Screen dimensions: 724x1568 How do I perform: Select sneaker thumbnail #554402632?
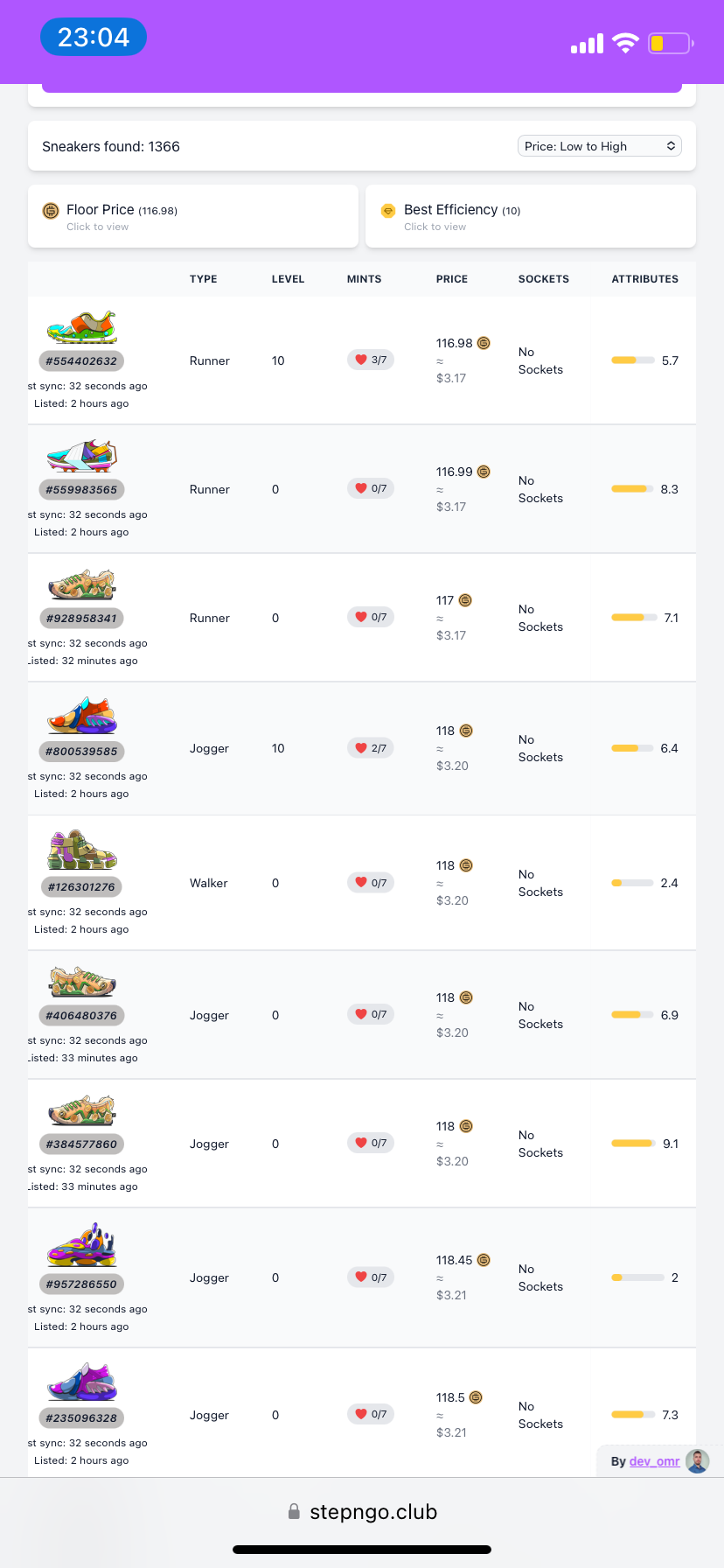81,328
